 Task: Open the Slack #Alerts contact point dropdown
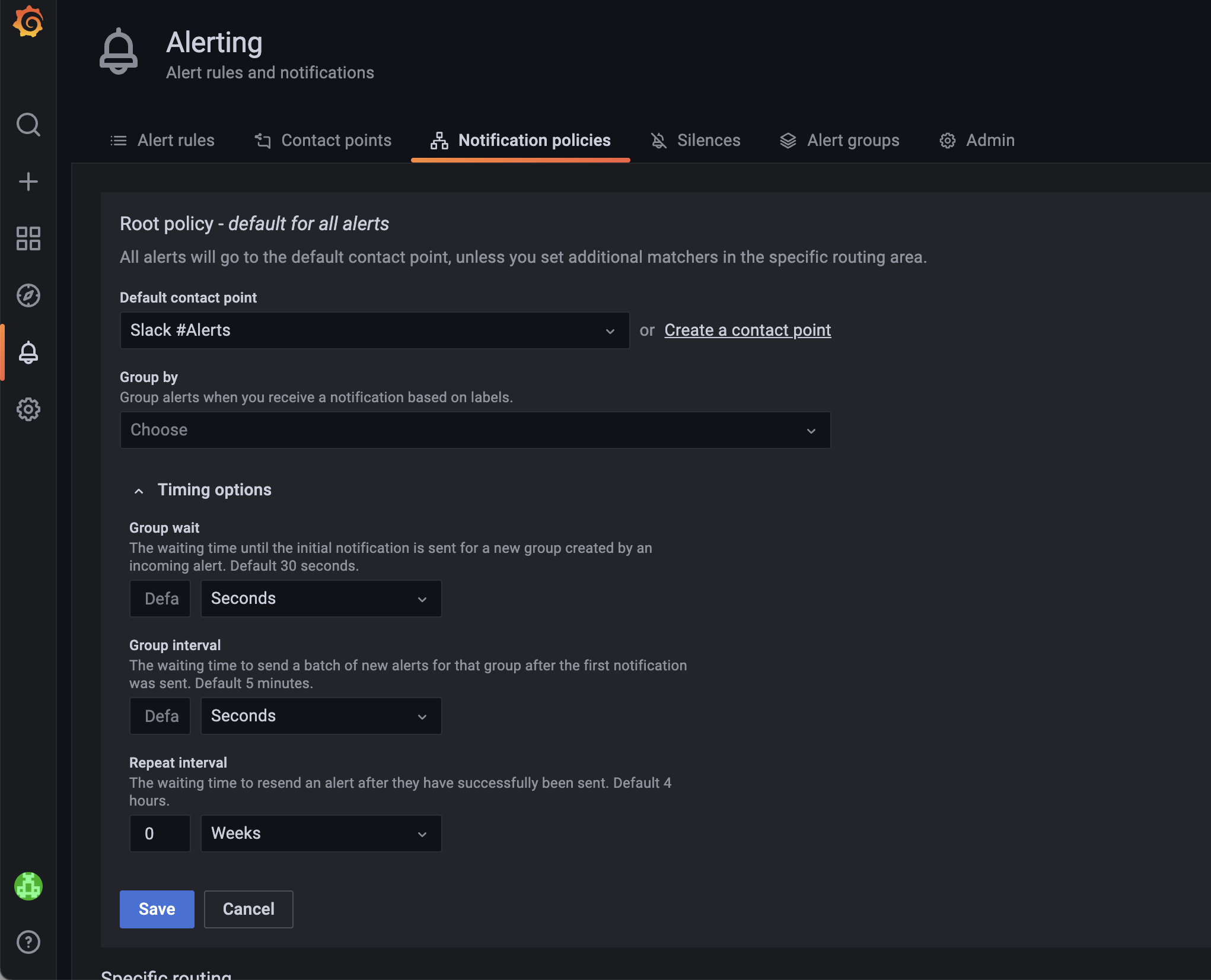point(374,330)
